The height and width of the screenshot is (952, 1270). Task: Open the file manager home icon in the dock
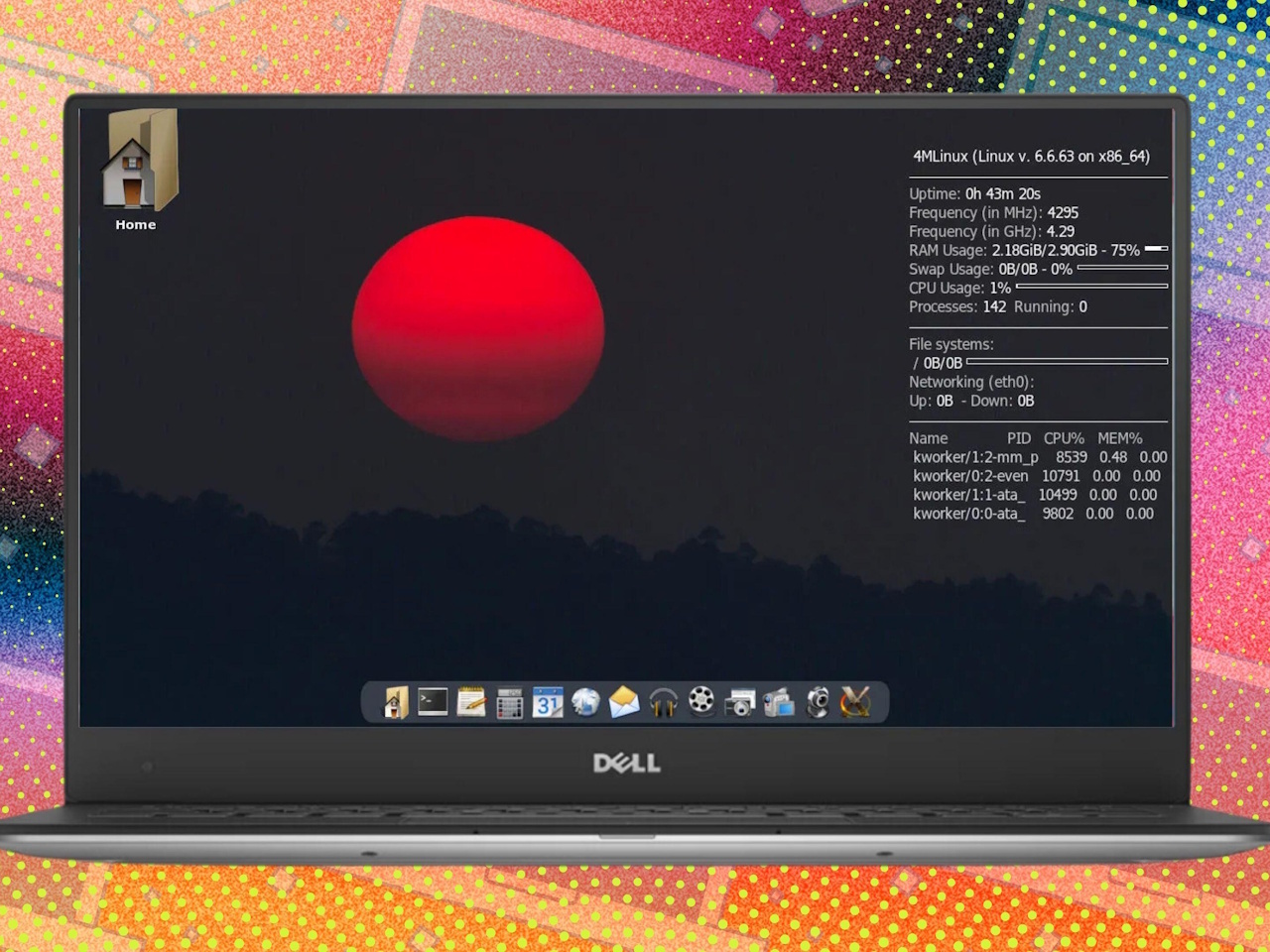click(x=394, y=702)
